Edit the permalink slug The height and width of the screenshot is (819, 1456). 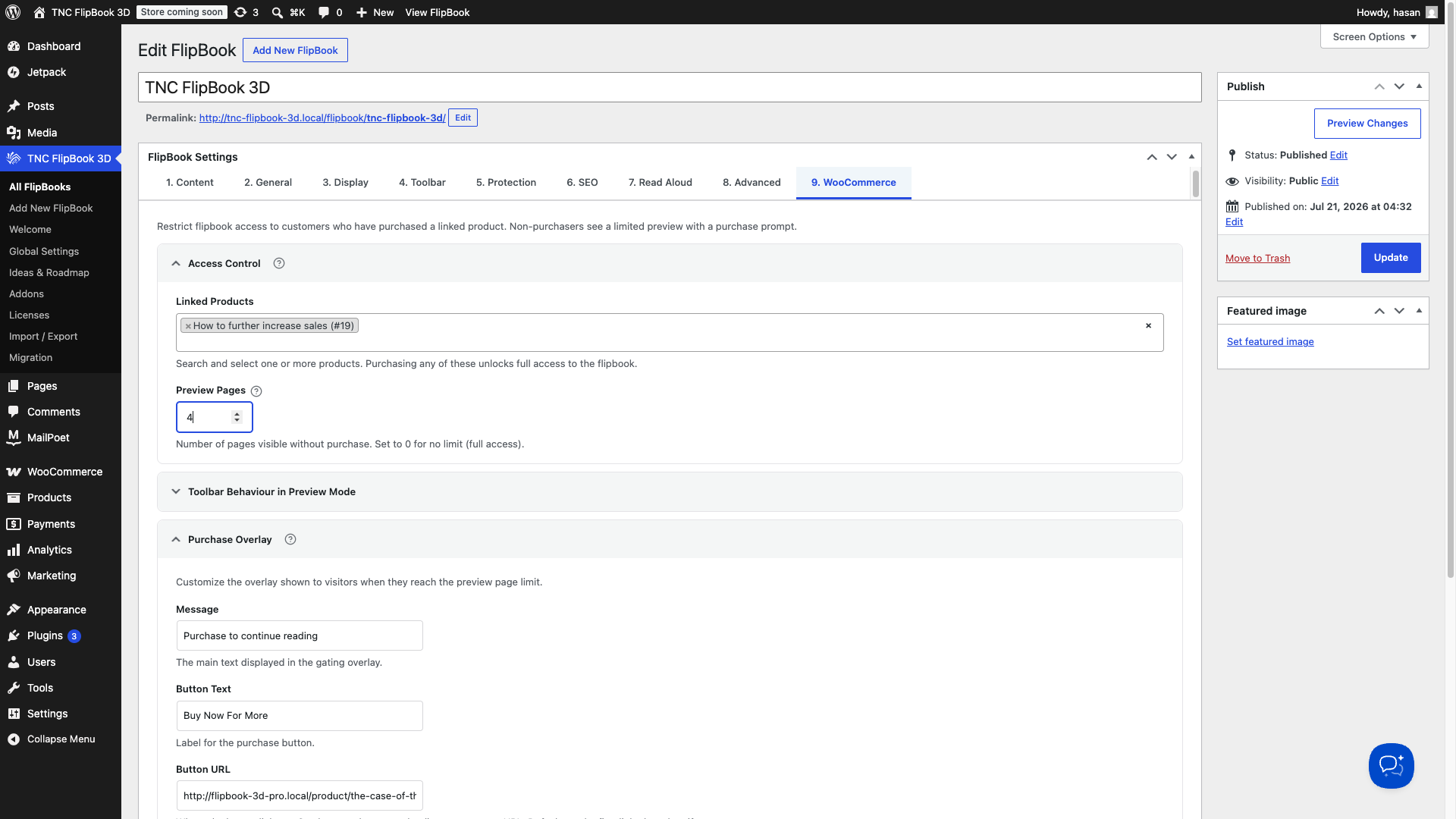(463, 118)
